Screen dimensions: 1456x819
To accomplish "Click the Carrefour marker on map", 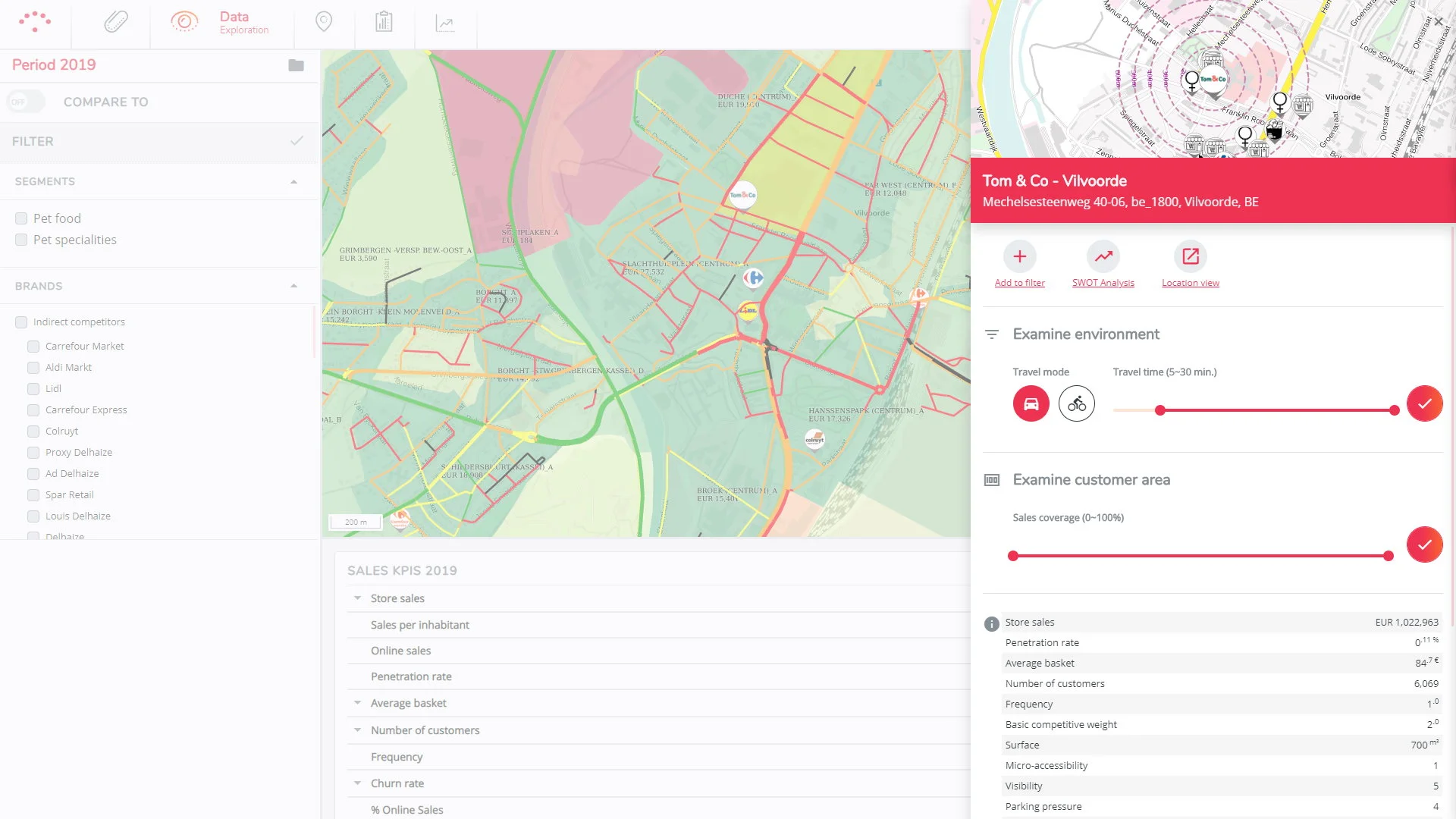I will click(753, 278).
